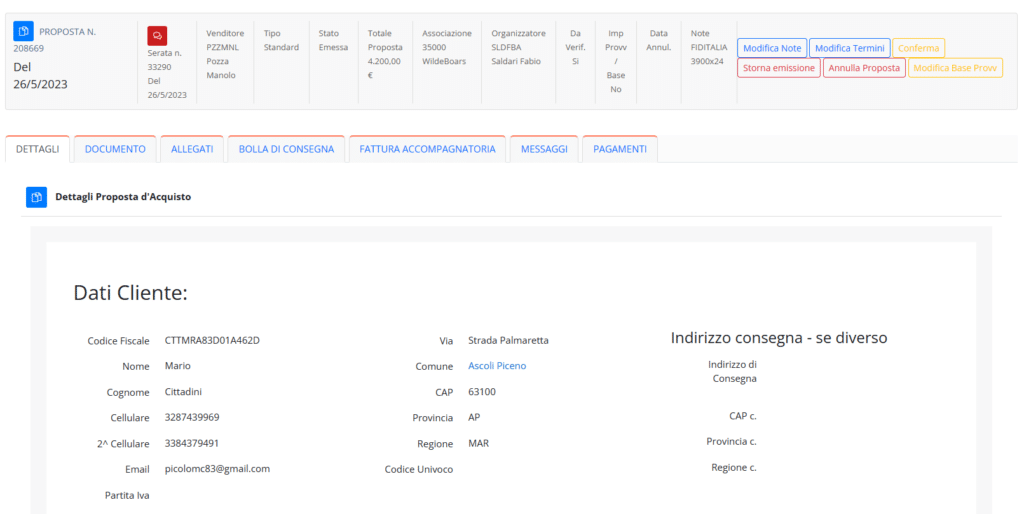This screenshot has height=514, width=1024.
Task: Click the Partita Iva label
Action: click(127, 495)
